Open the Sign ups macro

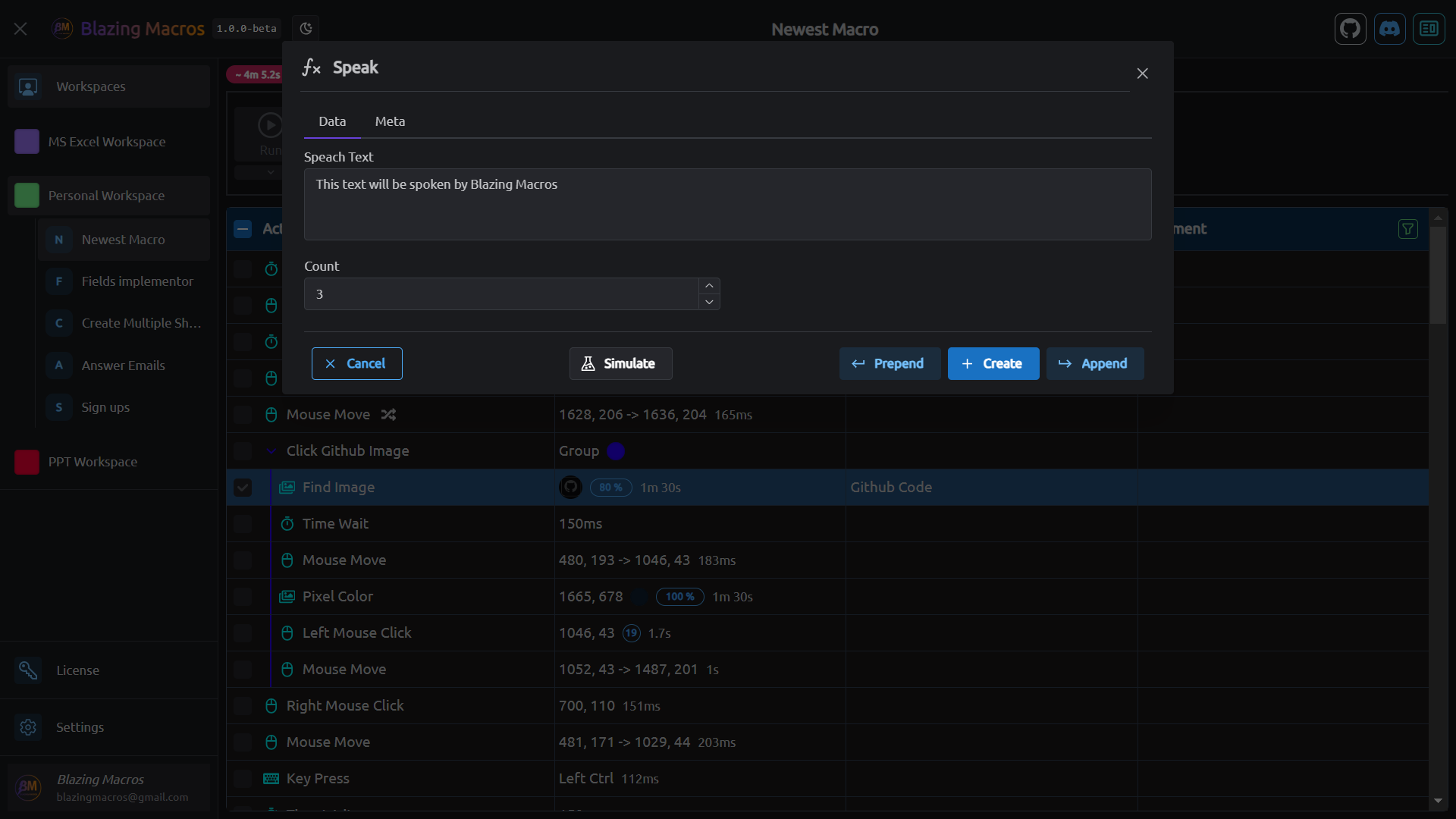coord(124,407)
